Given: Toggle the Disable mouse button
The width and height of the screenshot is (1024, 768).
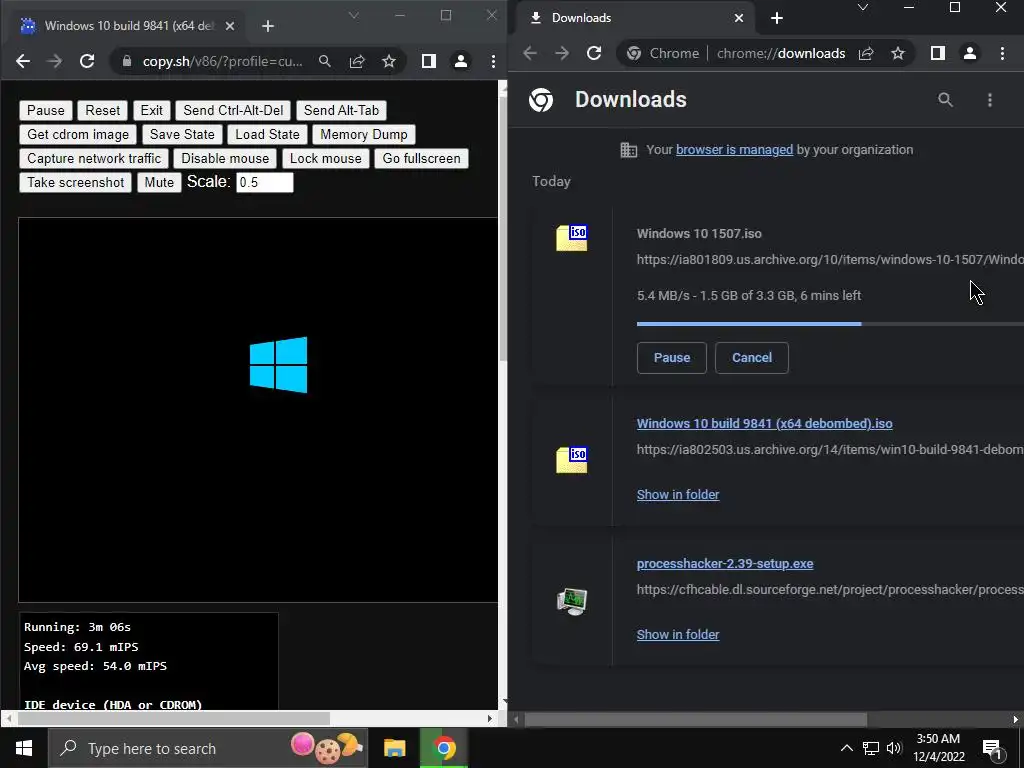Looking at the screenshot, I should [225, 159].
